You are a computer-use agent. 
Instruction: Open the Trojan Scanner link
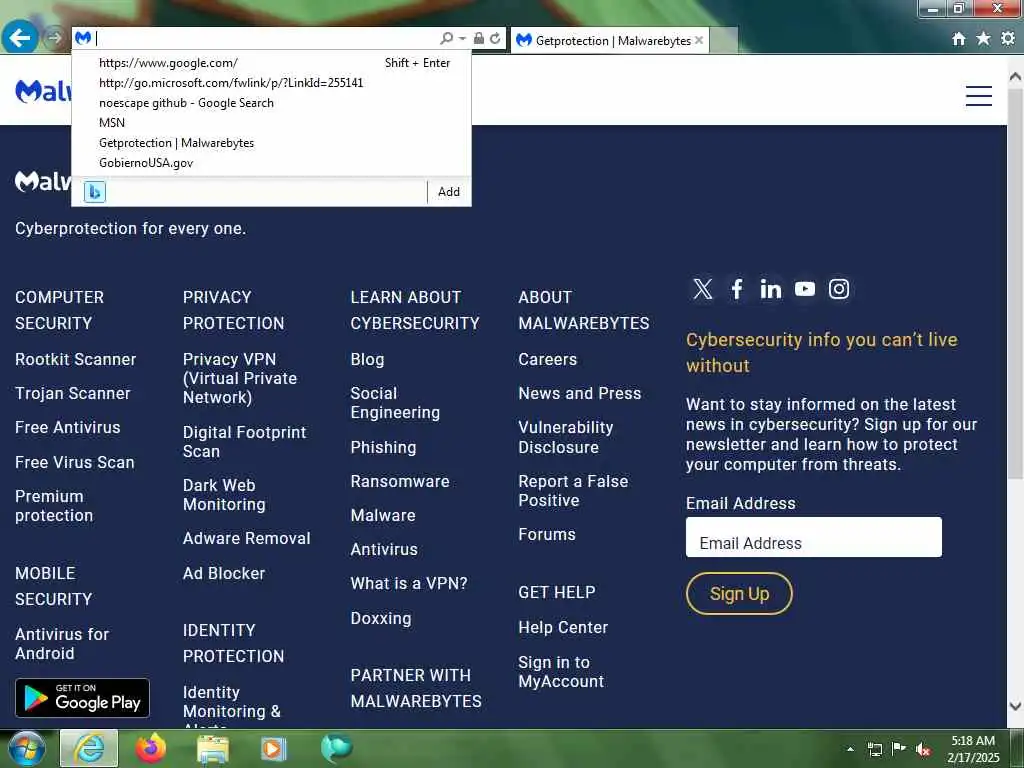[72, 394]
